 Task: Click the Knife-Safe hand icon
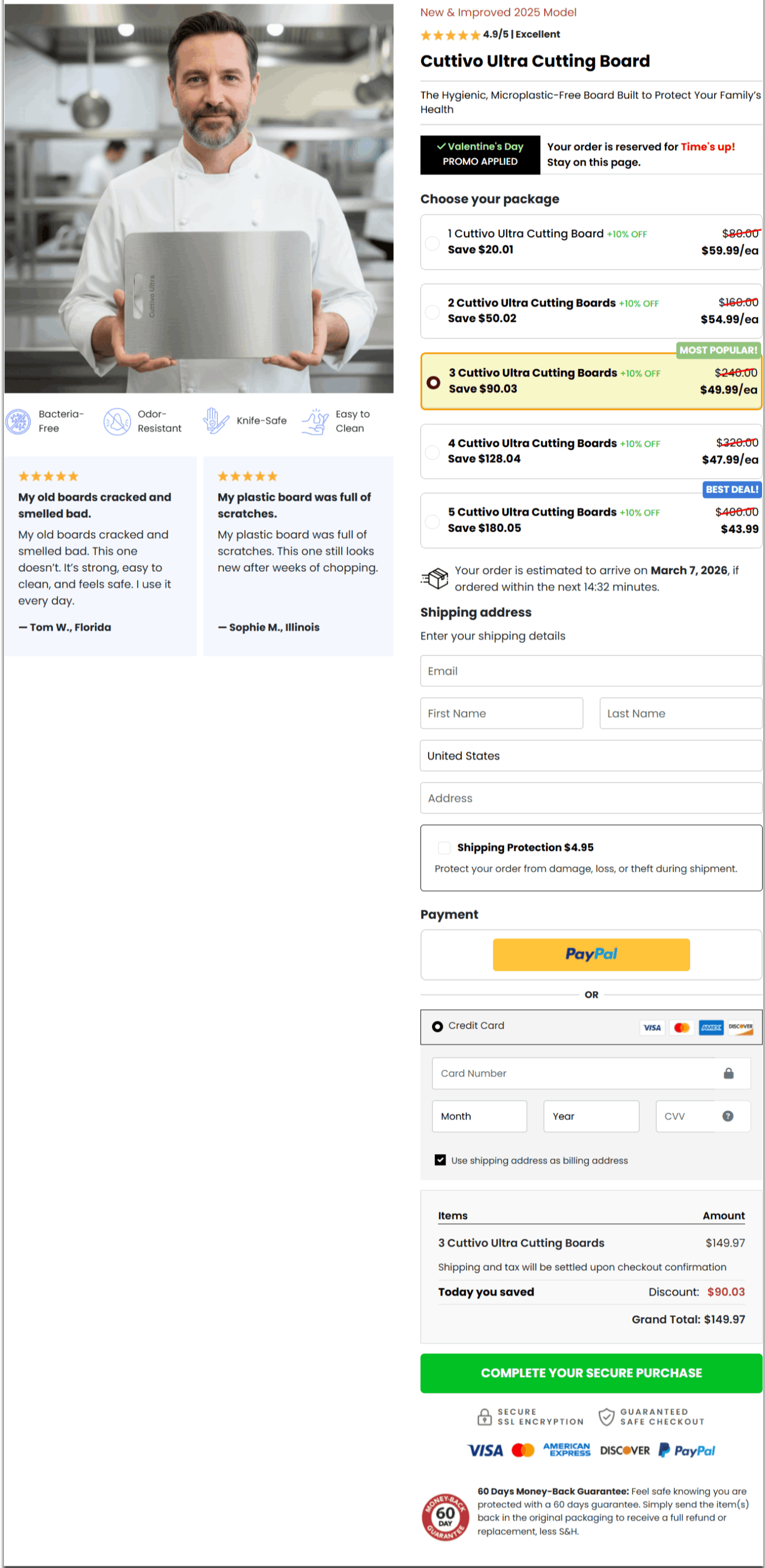click(215, 421)
